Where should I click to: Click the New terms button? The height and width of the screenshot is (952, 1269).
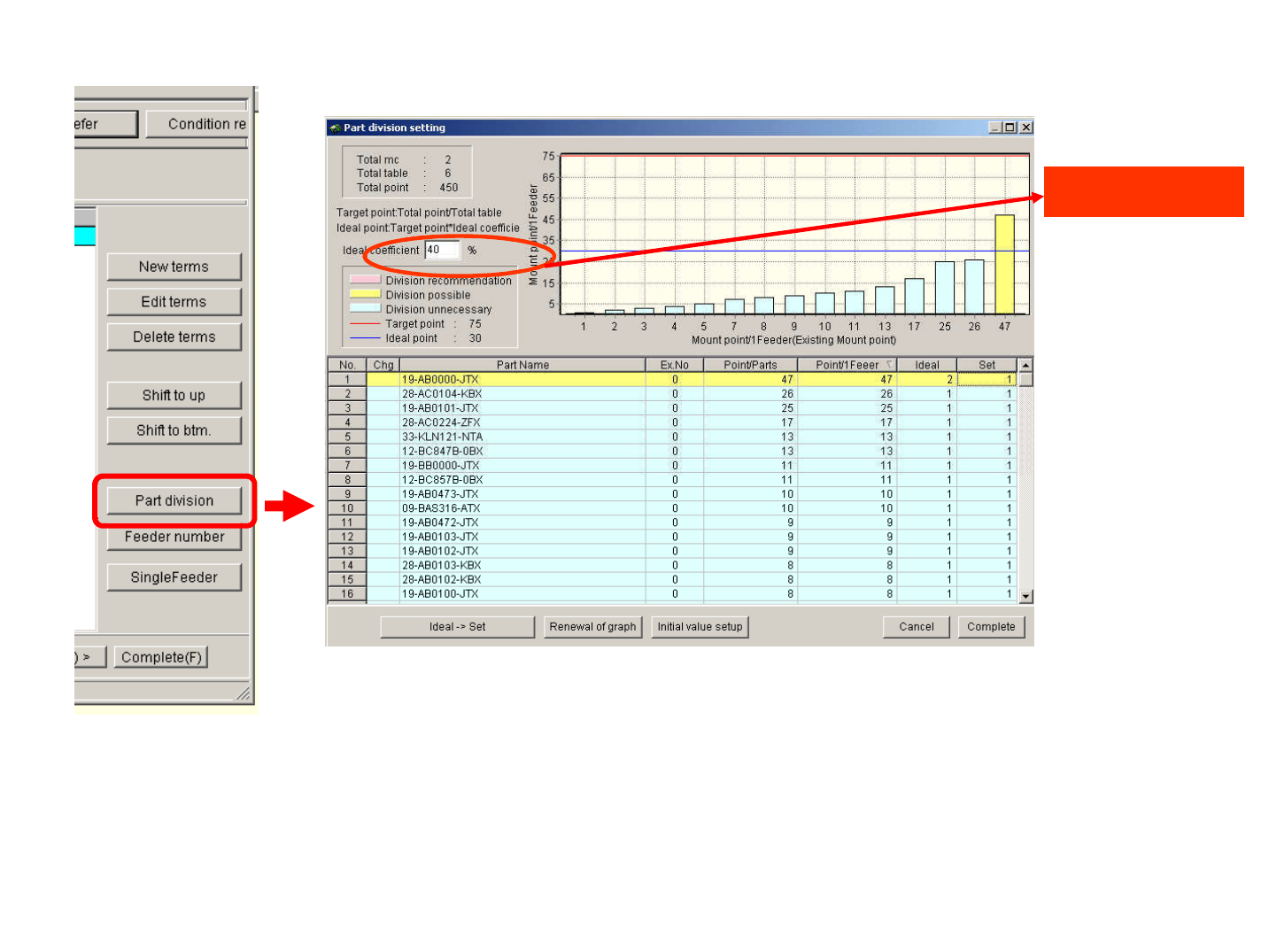coord(174,267)
